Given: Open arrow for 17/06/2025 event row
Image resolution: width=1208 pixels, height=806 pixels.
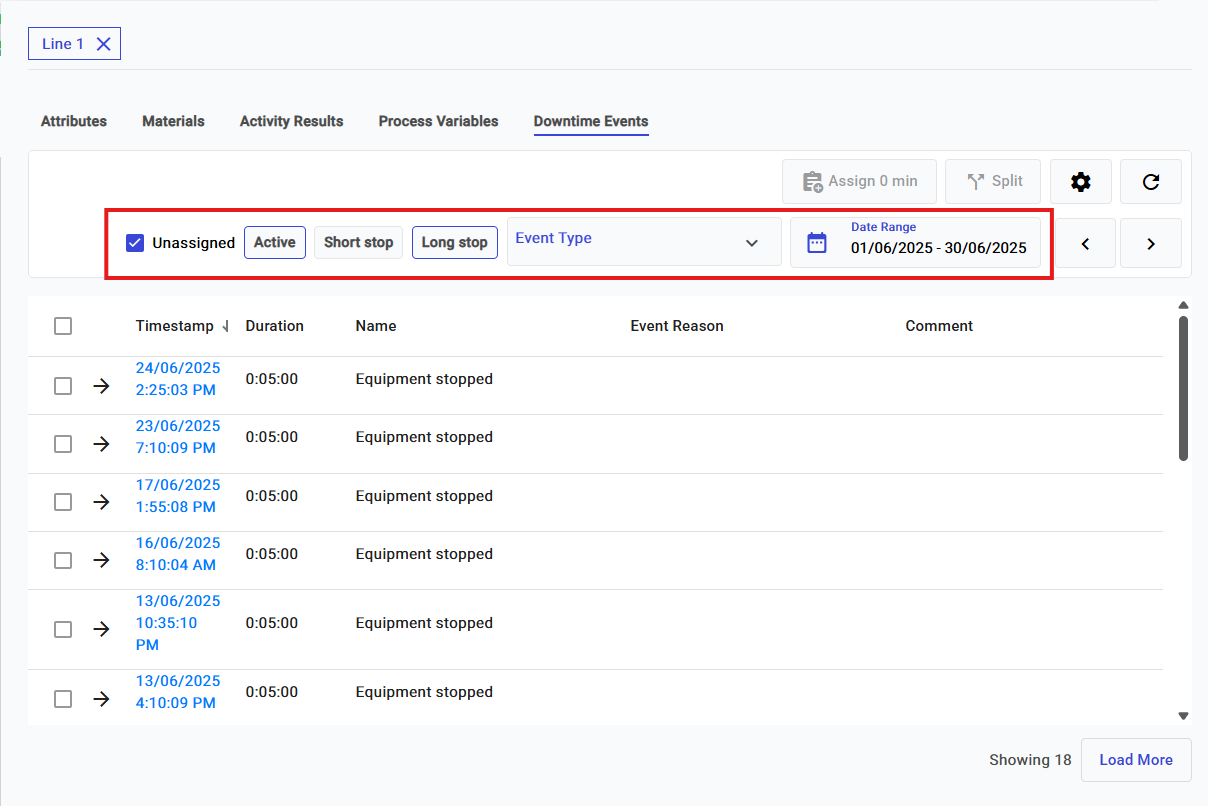Looking at the screenshot, I should tap(101, 502).
